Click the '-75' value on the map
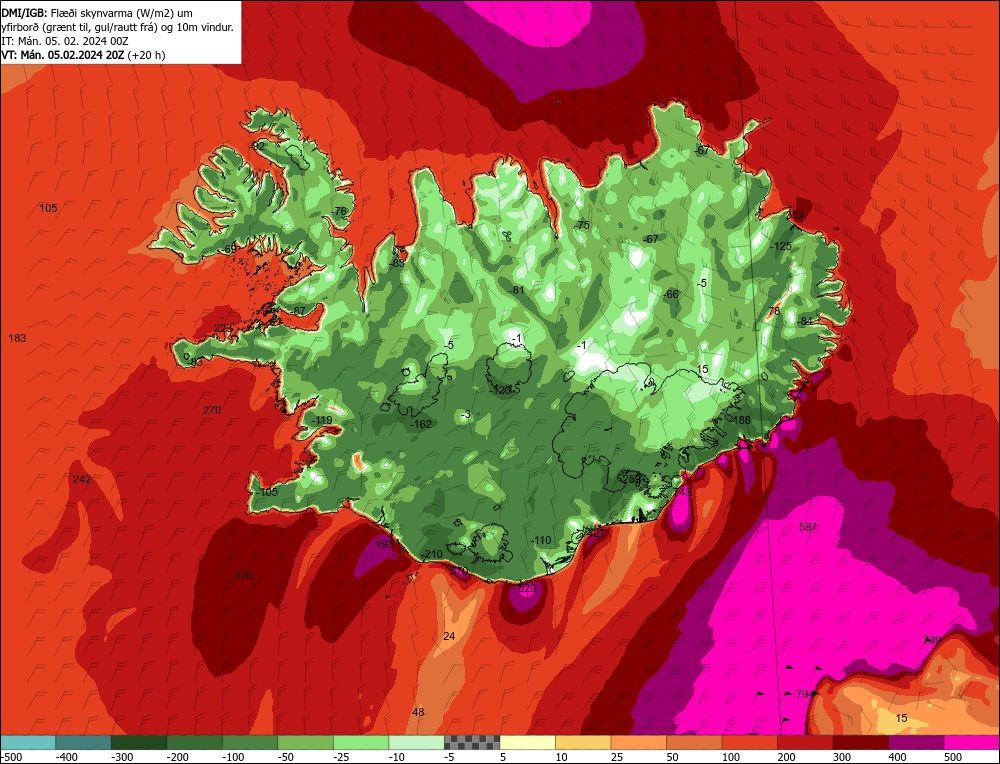 pyautogui.click(x=581, y=225)
